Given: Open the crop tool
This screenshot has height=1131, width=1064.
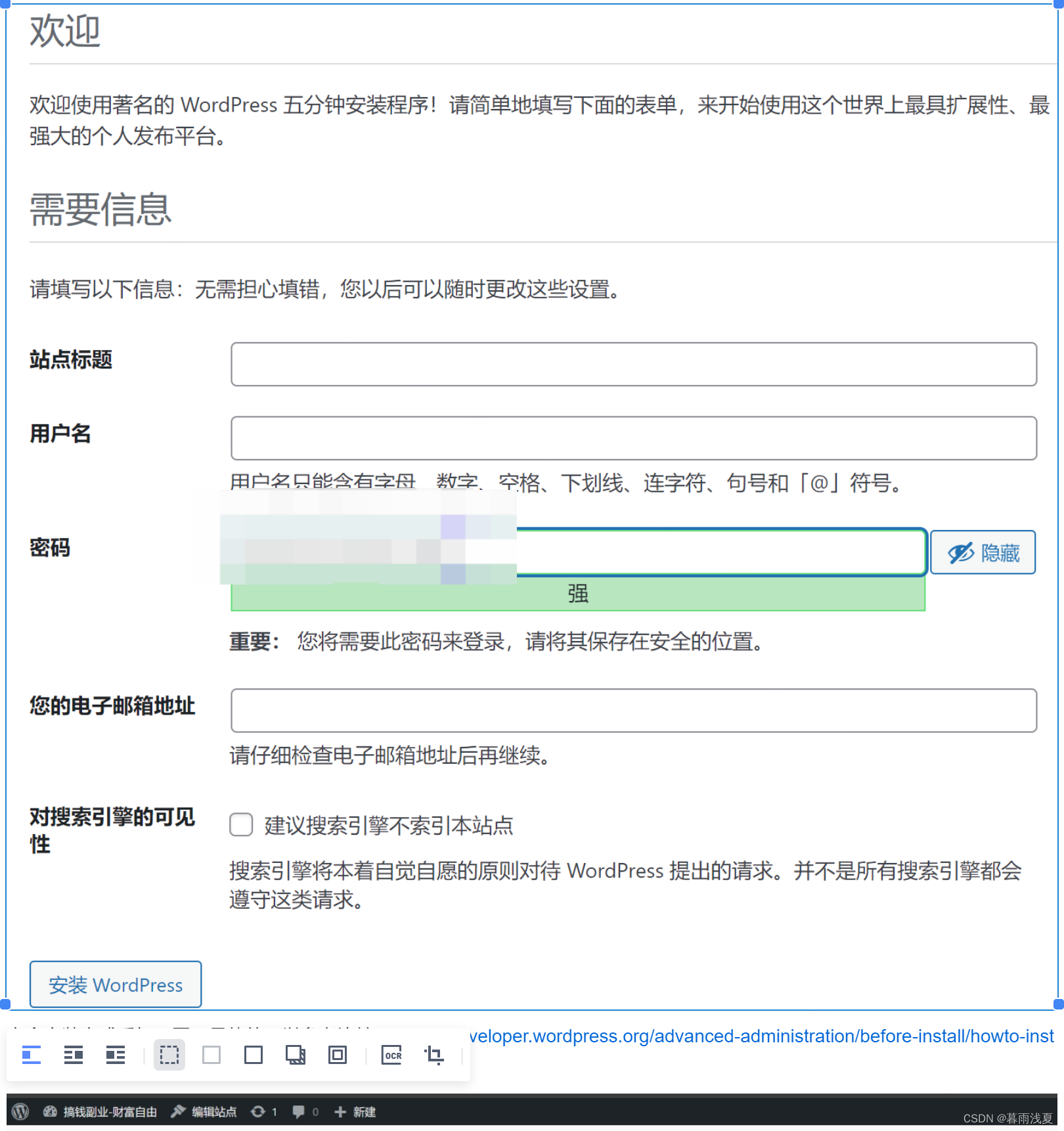Looking at the screenshot, I should click(x=433, y=1055).
